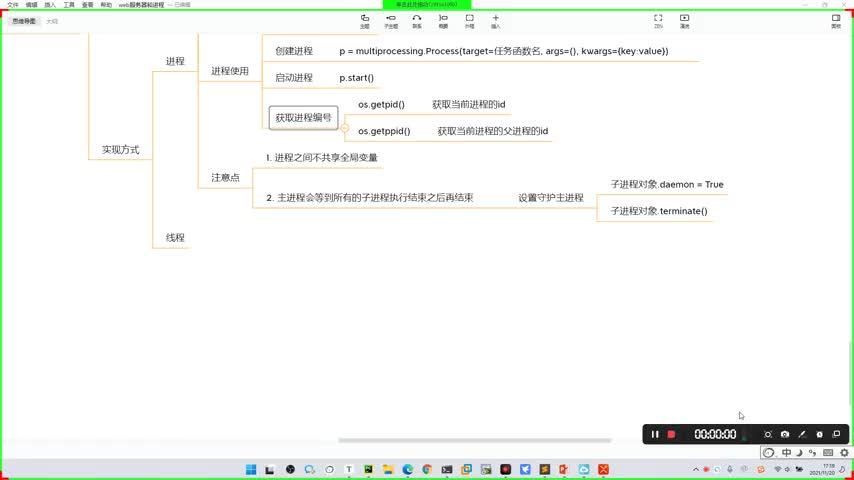Open the 插入 menu
Image resolution: width=854 pixels, height=480 pixels.
50,4
